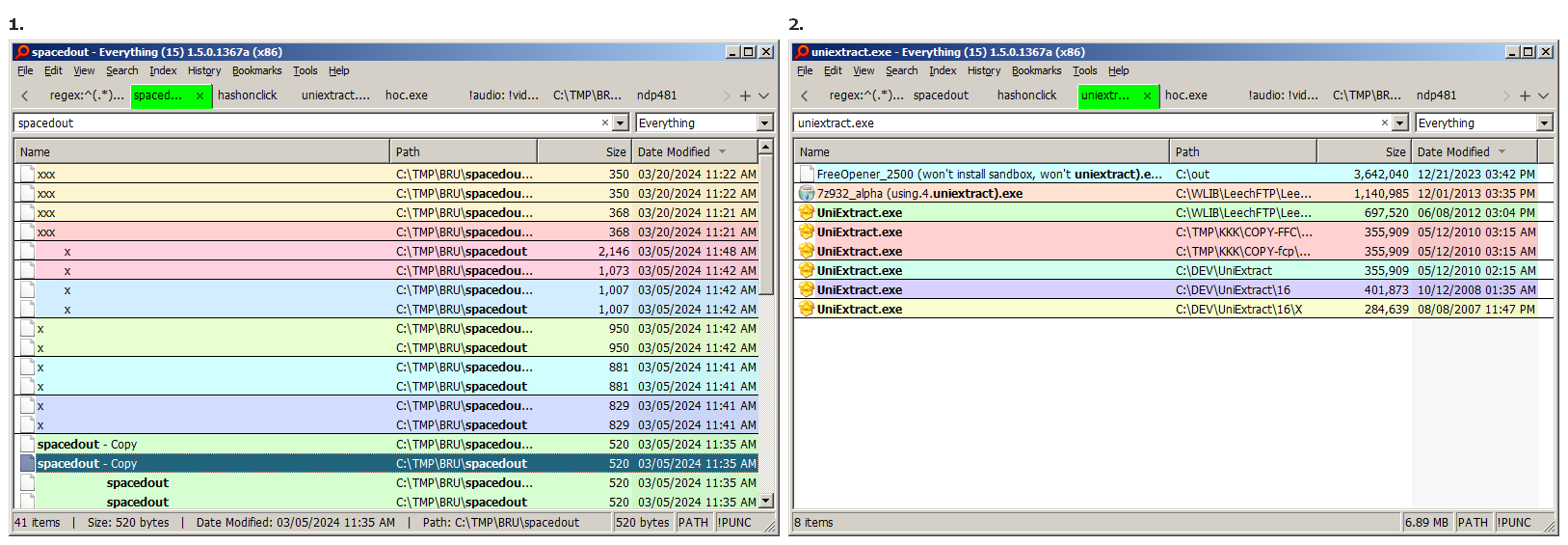Screen dimensions: 1568x545
Task: Close the green uniextr... tab with its x
Action: point(1147,95)
